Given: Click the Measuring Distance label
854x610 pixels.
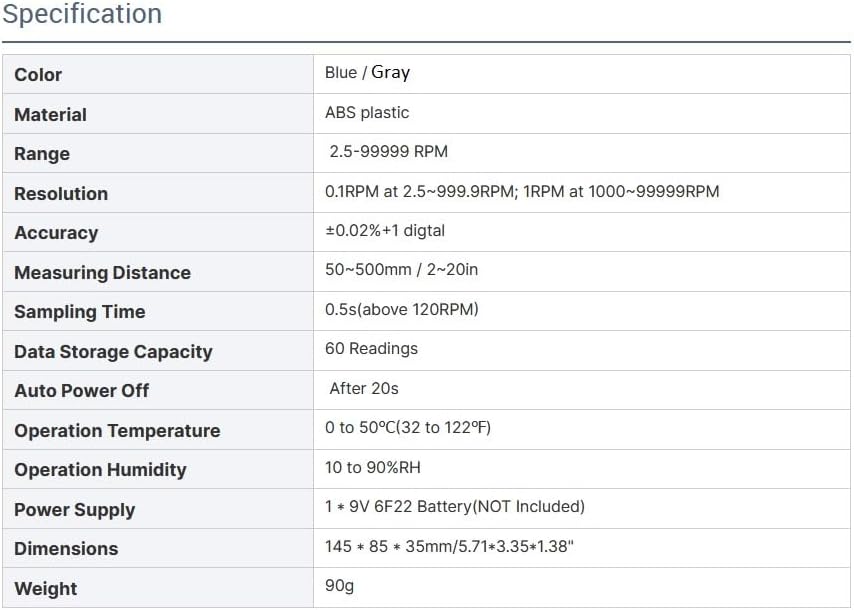Looking at the screenshot, I should click(102, 273).
